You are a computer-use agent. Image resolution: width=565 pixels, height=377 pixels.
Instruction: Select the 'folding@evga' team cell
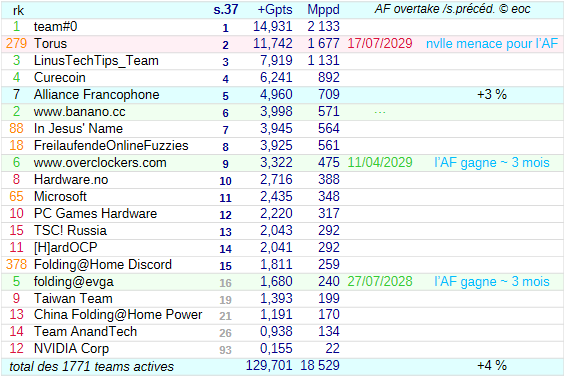point(74,281)
